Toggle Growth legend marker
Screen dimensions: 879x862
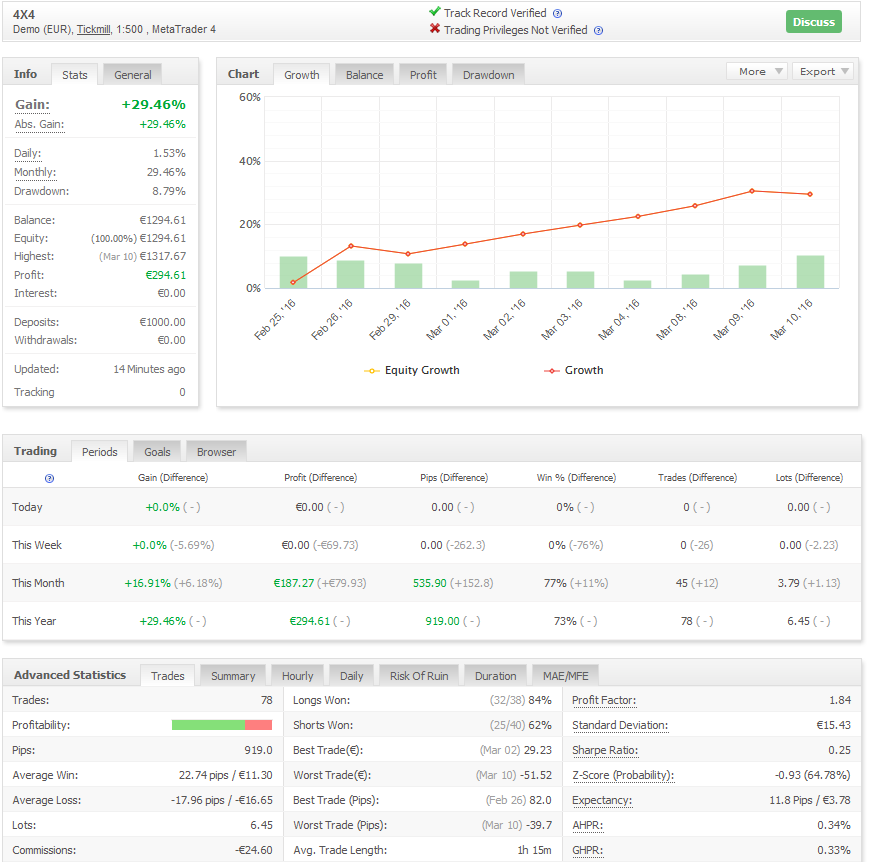[552, 370]
